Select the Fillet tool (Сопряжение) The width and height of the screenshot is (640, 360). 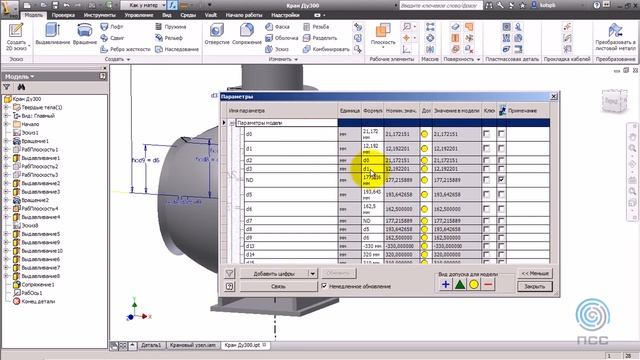click(x=247, y=34)
